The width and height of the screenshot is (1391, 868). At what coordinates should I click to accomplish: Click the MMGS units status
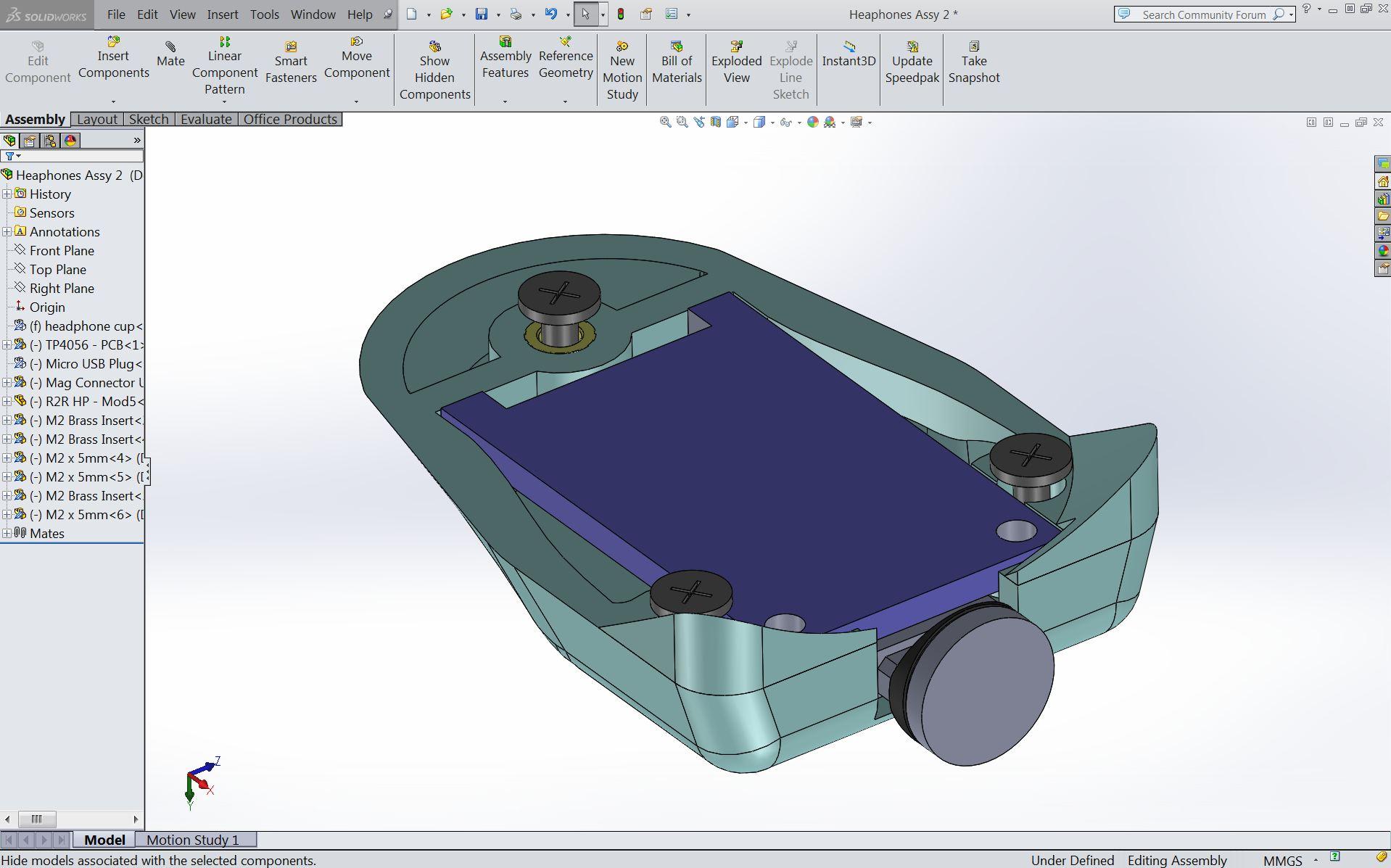pyautogui.click(x=1282, y=860)
